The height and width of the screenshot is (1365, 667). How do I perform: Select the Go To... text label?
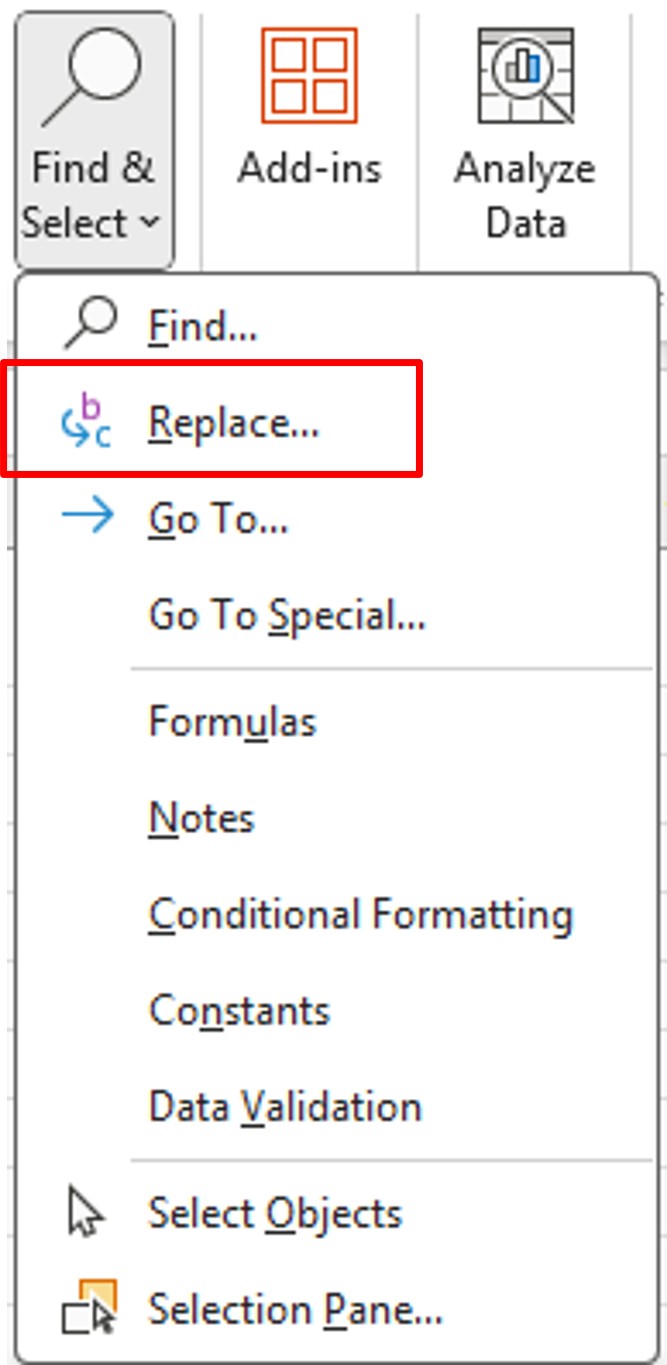[x=218, y=520]
